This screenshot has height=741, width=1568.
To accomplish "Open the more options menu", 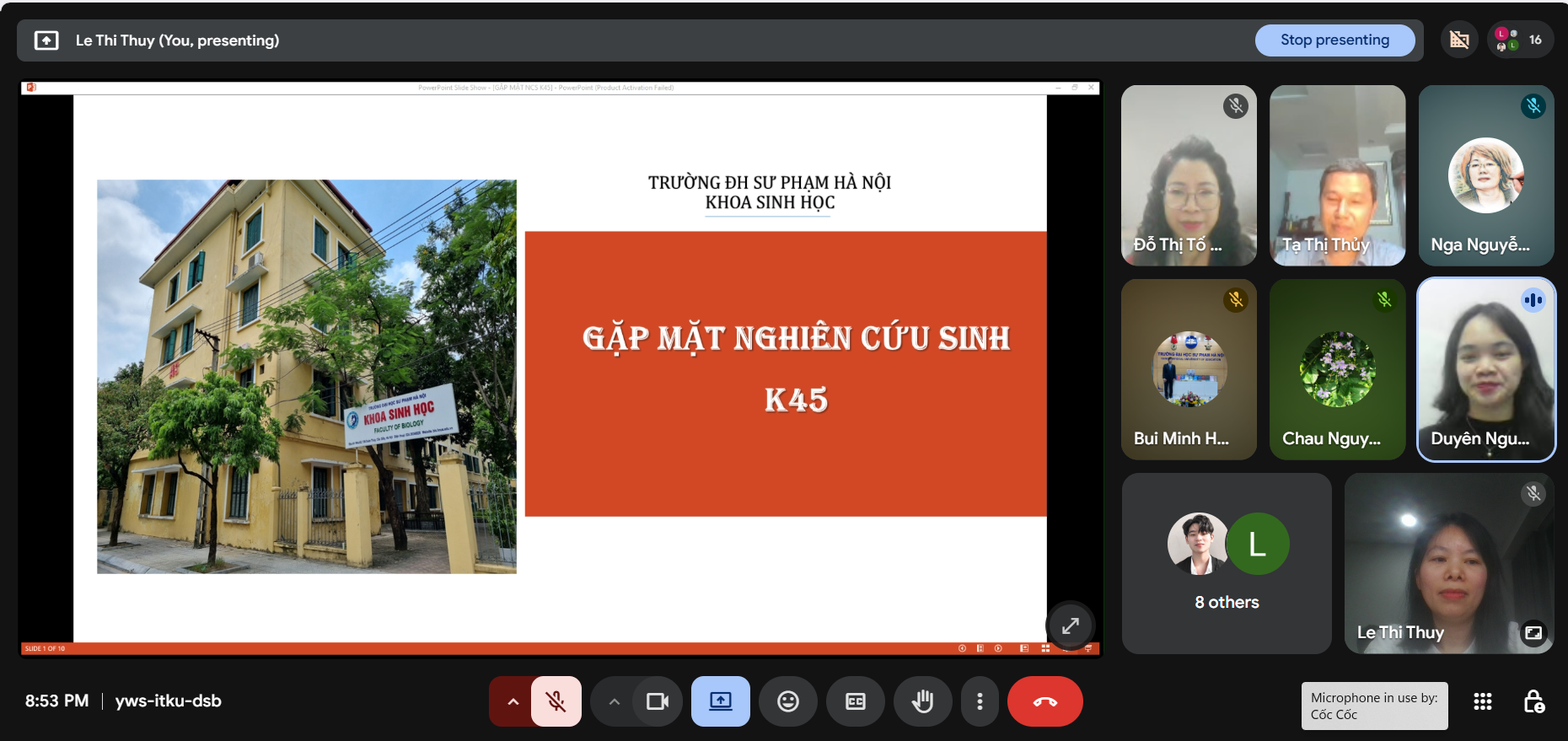I will tap(979, 701).
